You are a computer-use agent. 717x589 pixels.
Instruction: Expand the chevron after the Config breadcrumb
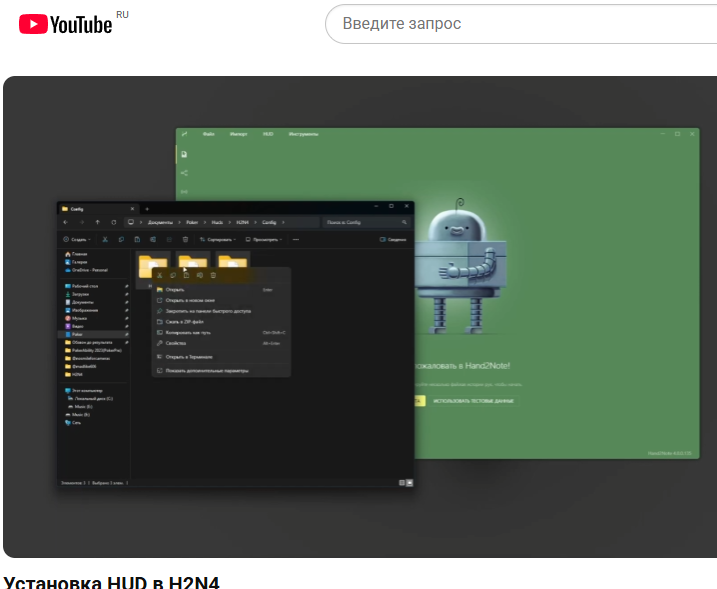click(x=283, y=222)
